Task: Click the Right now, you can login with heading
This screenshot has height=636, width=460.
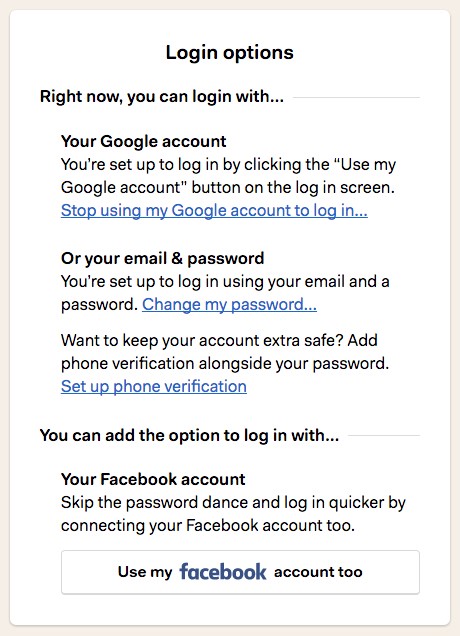Action: coord(162,97)
